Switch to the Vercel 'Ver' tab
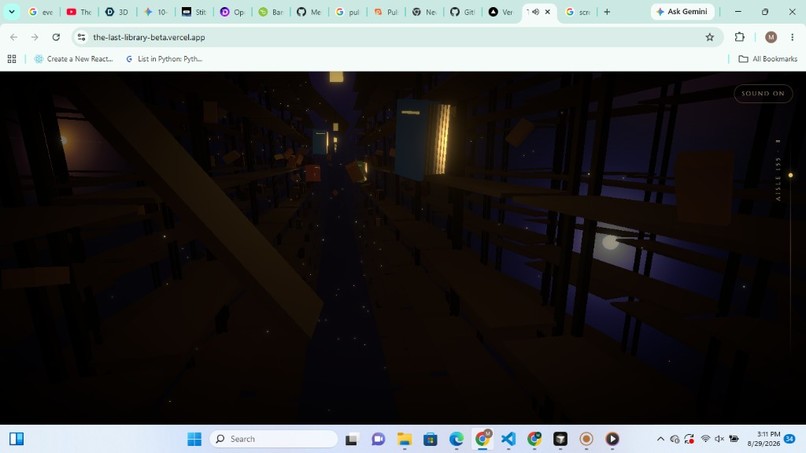 (501, 11)
